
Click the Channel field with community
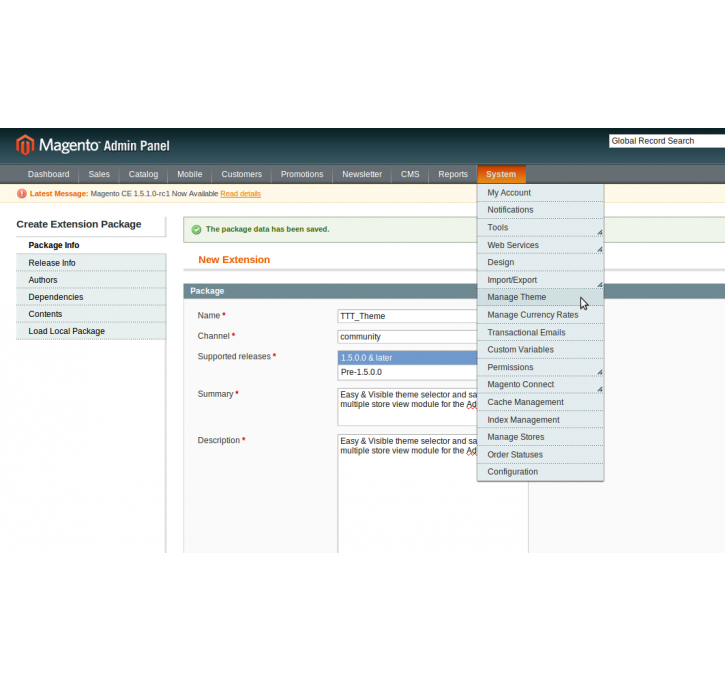(x=407, y=337)
